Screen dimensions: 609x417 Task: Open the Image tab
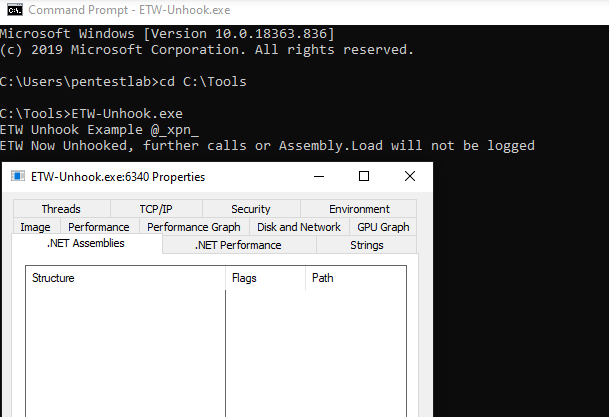pyautogui.click(x=35, y=227)
